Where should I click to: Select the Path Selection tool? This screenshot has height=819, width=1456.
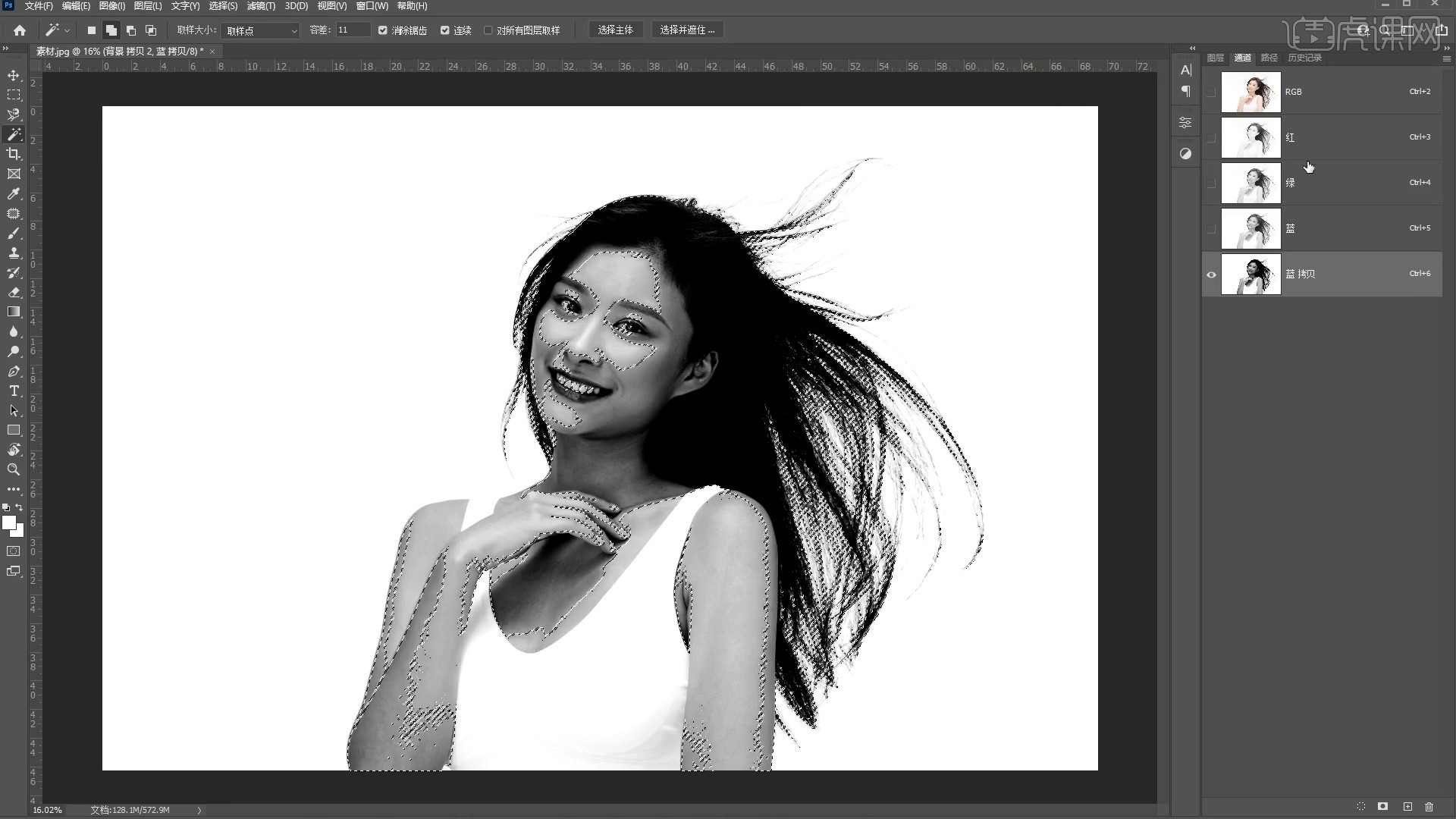[x=14, y=410]
